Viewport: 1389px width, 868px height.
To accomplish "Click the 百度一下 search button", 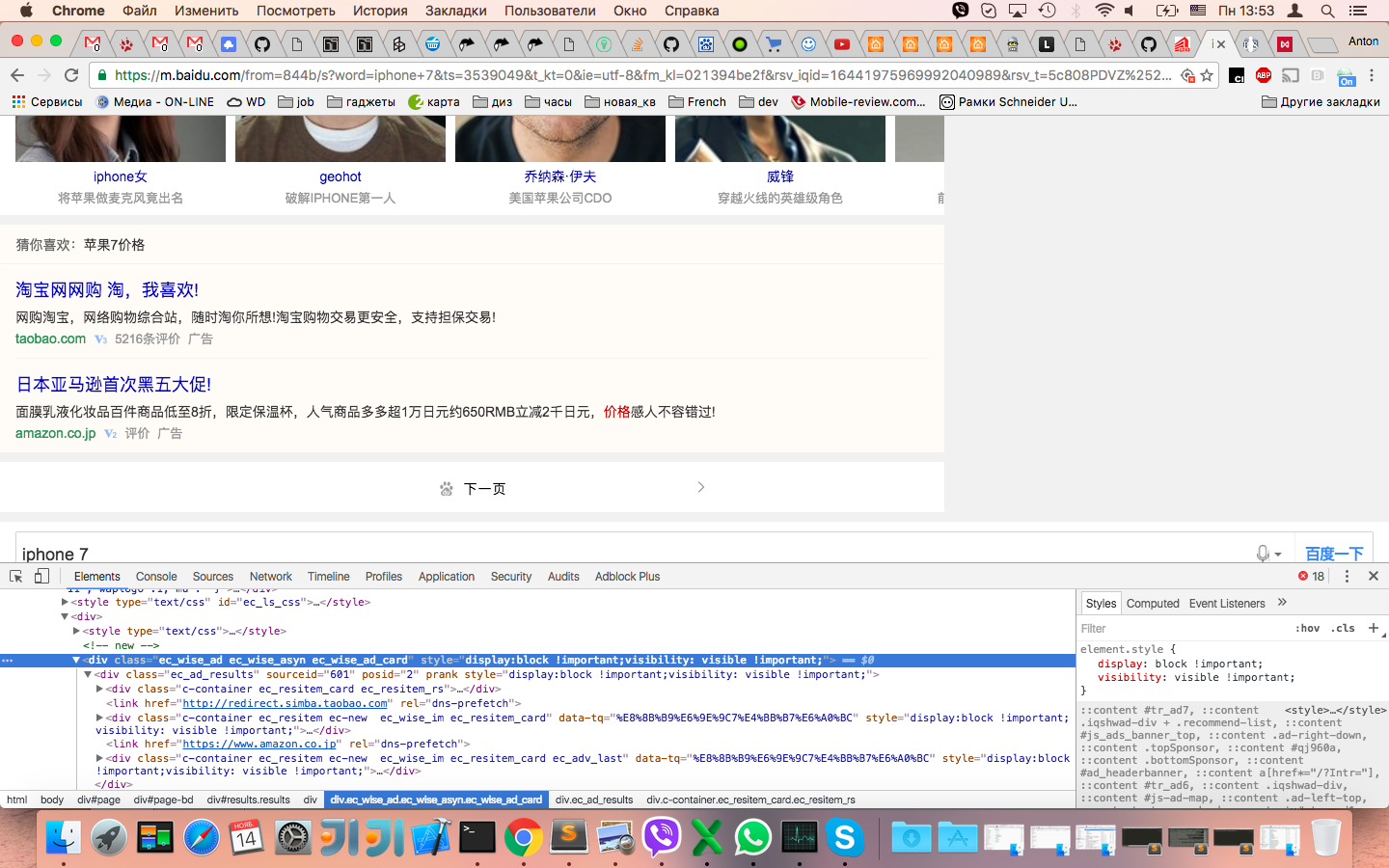I will coord(1334,553).
